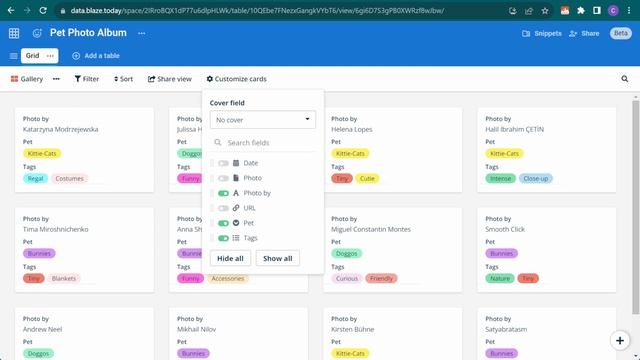Click the Costumes tag
This screenshot has height=360, width=640.
tap(69, 178)
